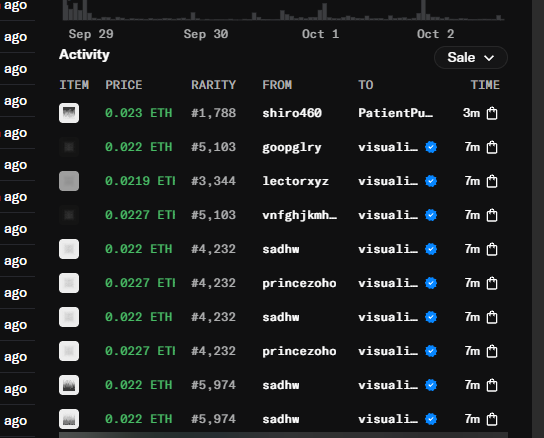Open the item thumbnail in goopglry row
The width and height of the screenshot is (544, 438).
click(x=69, y=147)
